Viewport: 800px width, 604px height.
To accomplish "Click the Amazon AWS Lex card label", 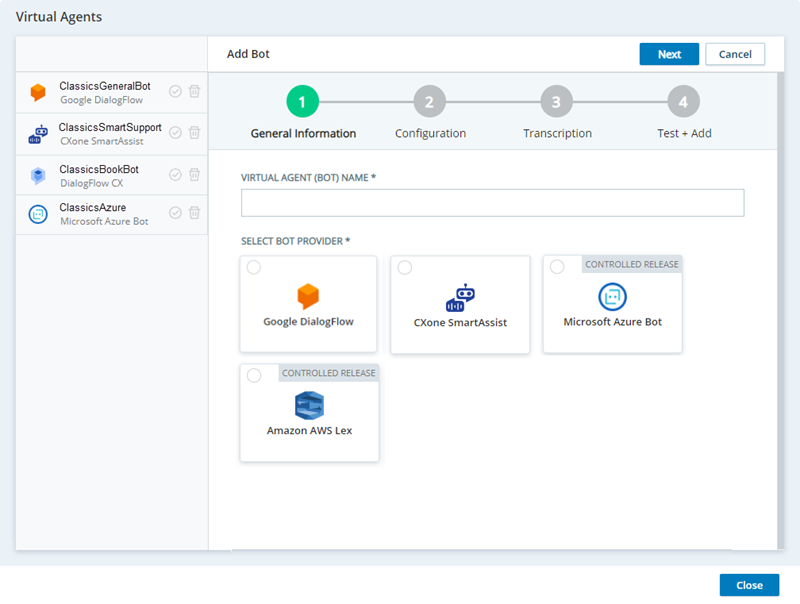I will (x=309, y=431).
